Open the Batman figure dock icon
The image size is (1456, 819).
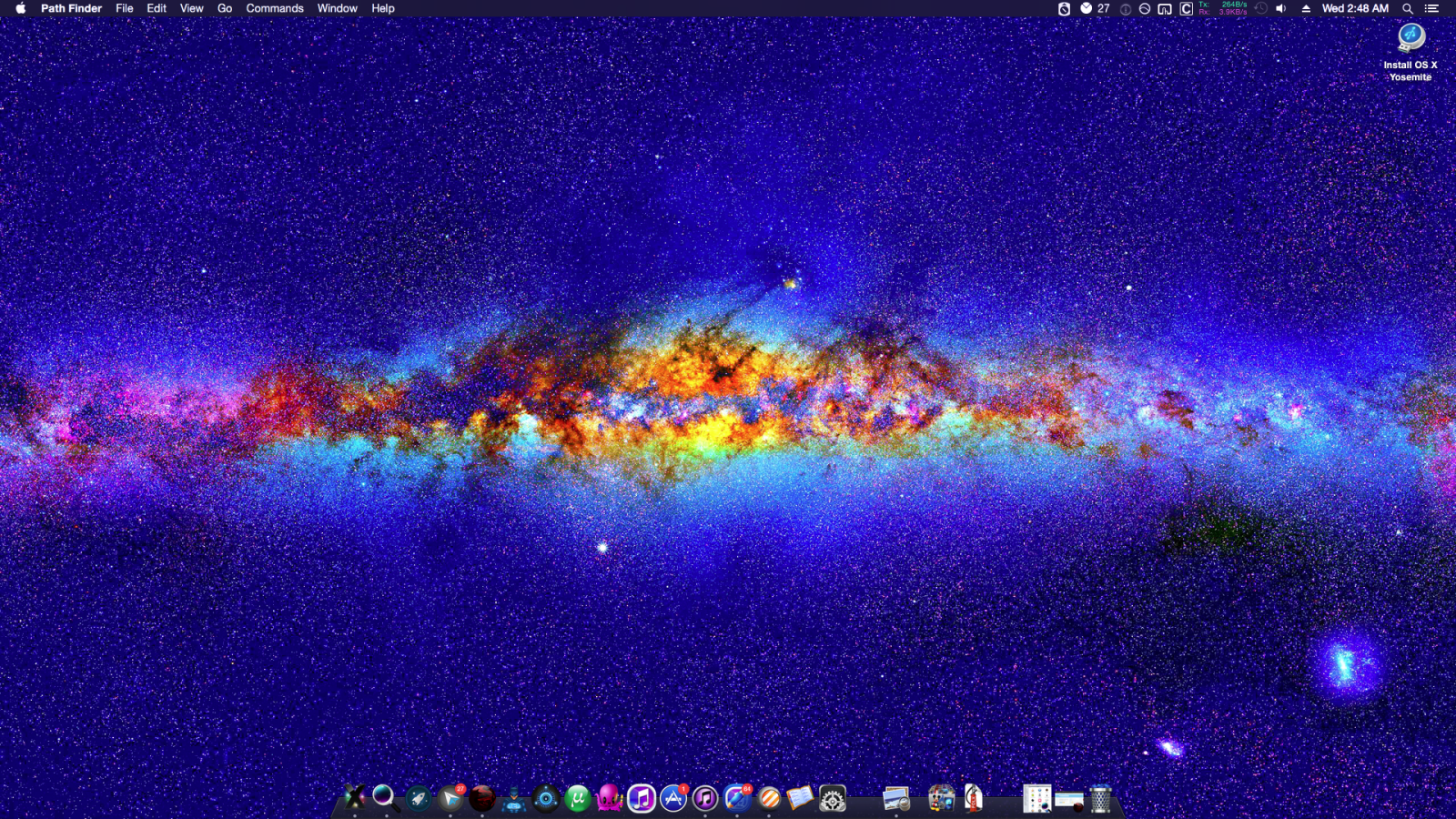click(514, 798)
